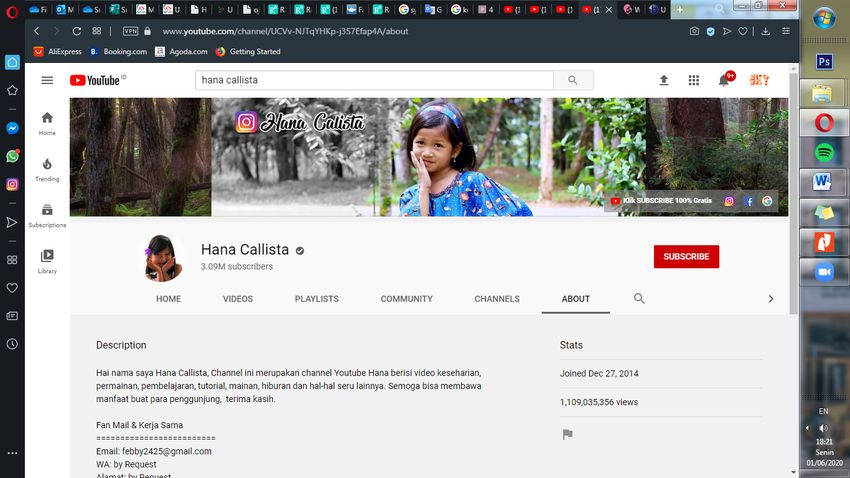This screenshot has height=478, width=850.
Task: Click the Opera logo menu button
Action: coord(12,12)
